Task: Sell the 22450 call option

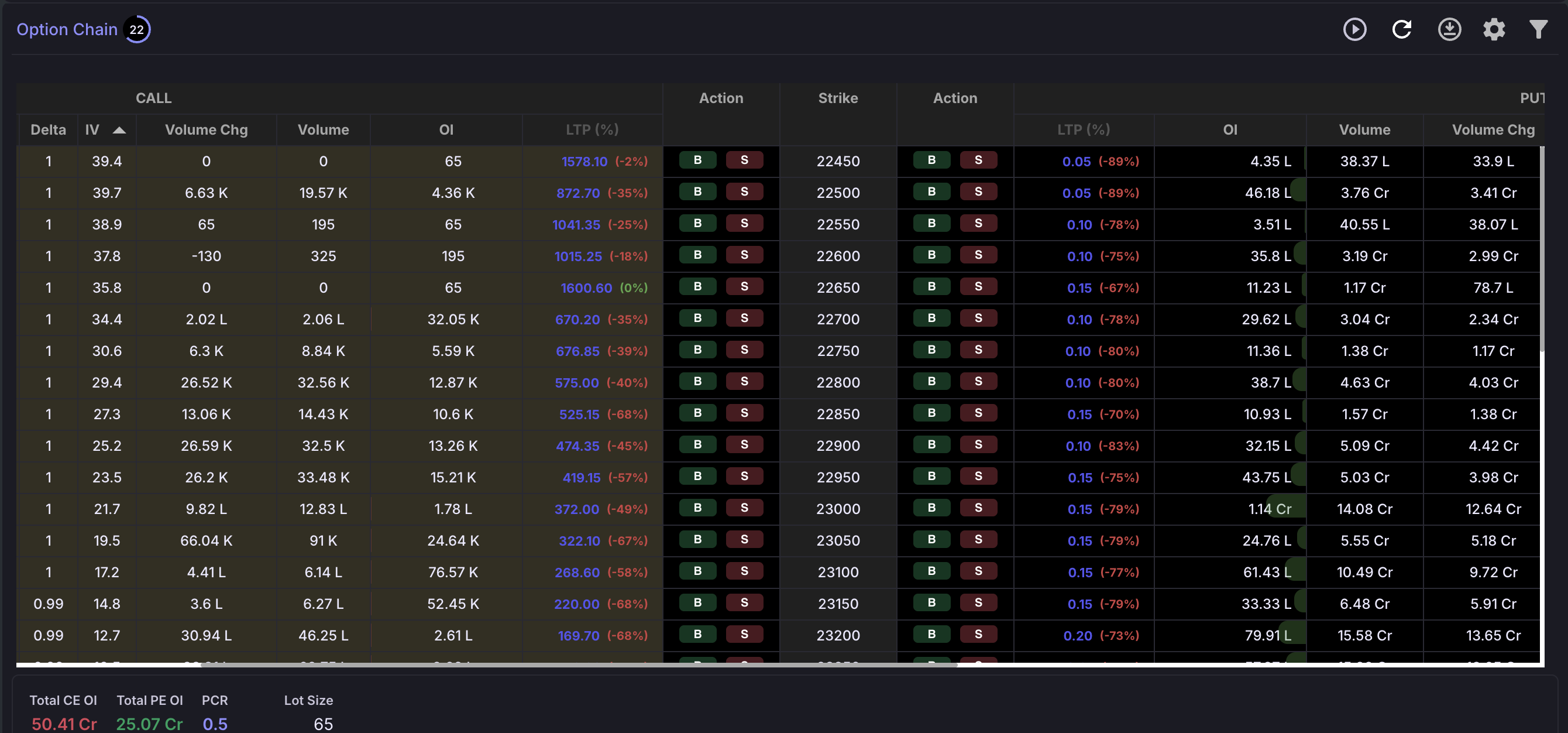Action: (x=744, y=160)
